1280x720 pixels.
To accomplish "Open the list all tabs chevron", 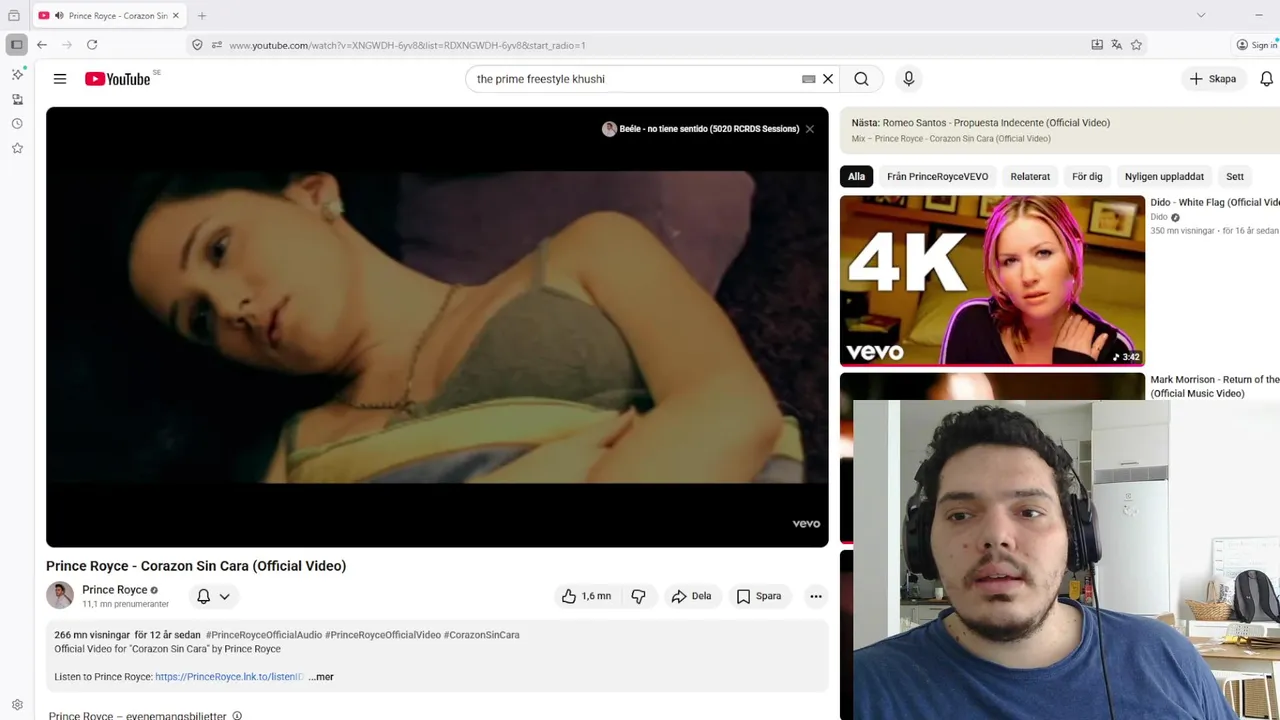I will click(1201, 15).
